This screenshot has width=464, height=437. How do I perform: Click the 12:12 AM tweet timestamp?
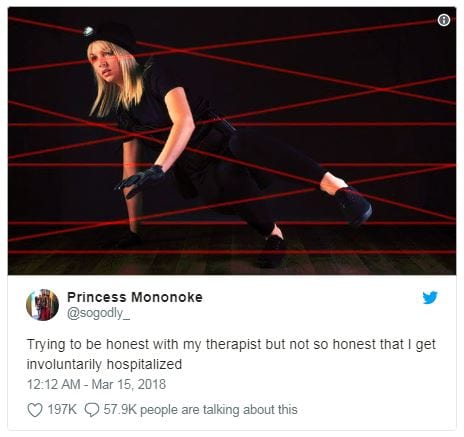[x=53, y=384]
